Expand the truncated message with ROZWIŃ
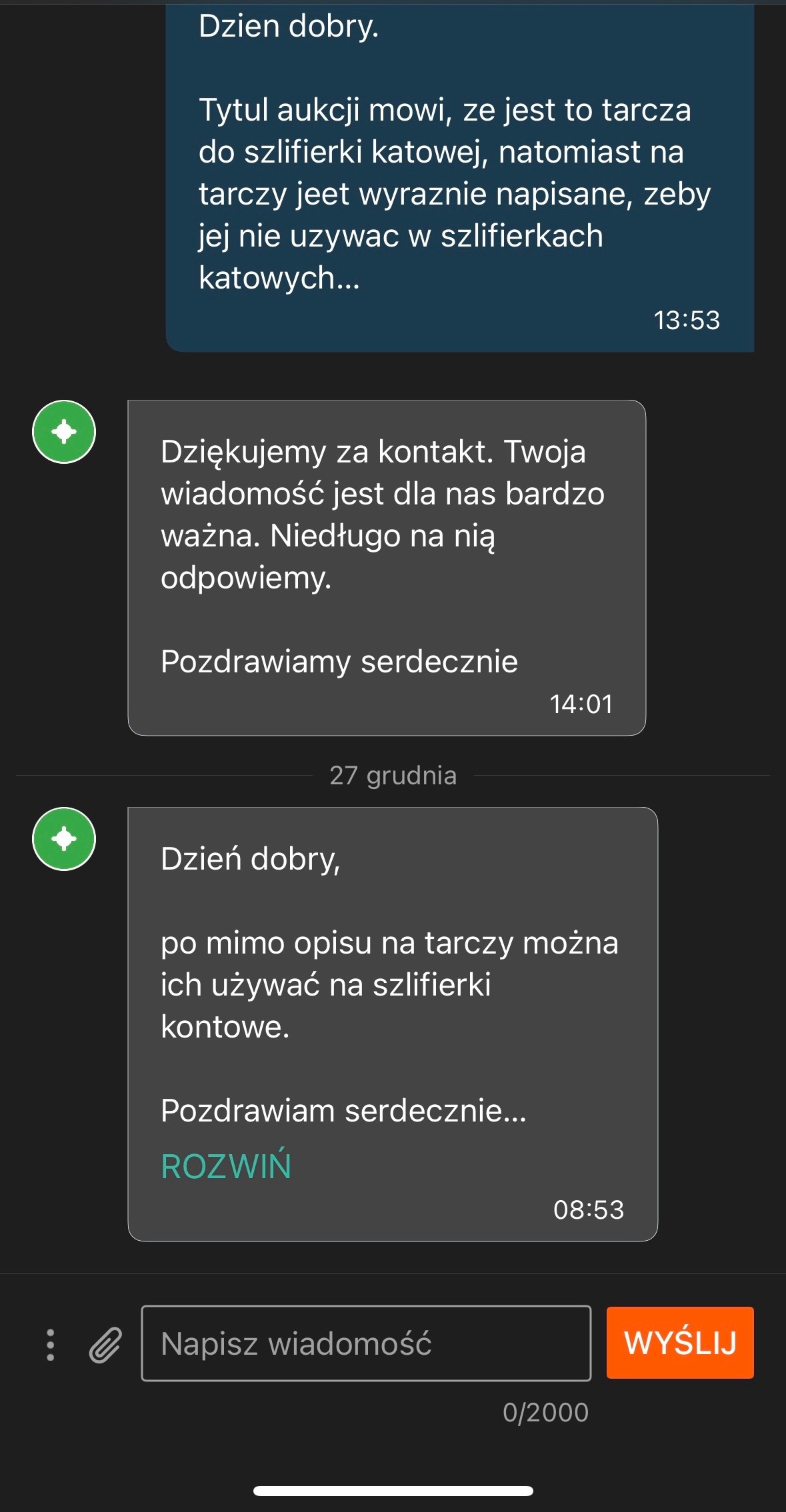Screen dimensions: 786x1512 (226, 1166)
